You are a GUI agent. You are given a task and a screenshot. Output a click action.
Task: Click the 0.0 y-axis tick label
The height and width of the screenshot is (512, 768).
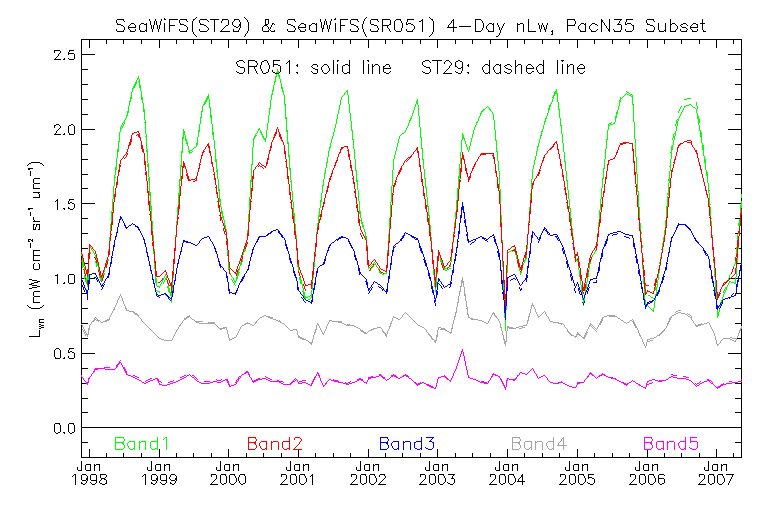pos(64,428)
